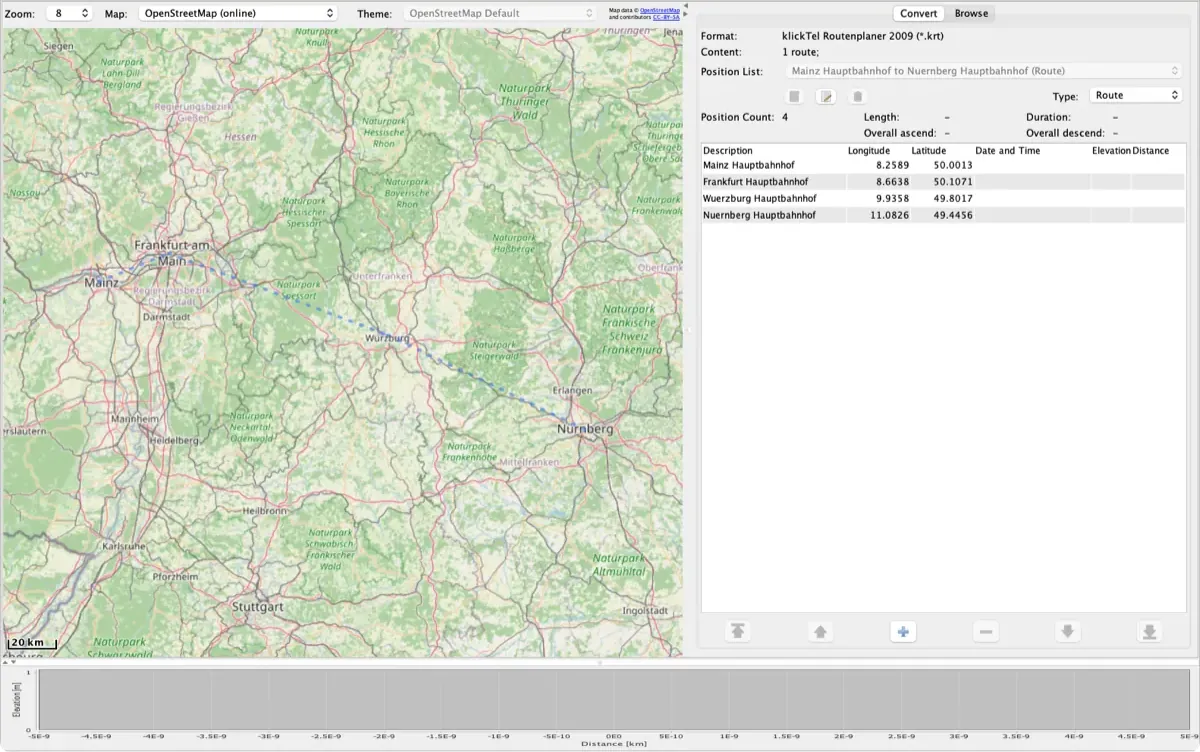Screen dimensions: 1200x752
Task: Open the CC-BY-SA license link
Action: 666,17
